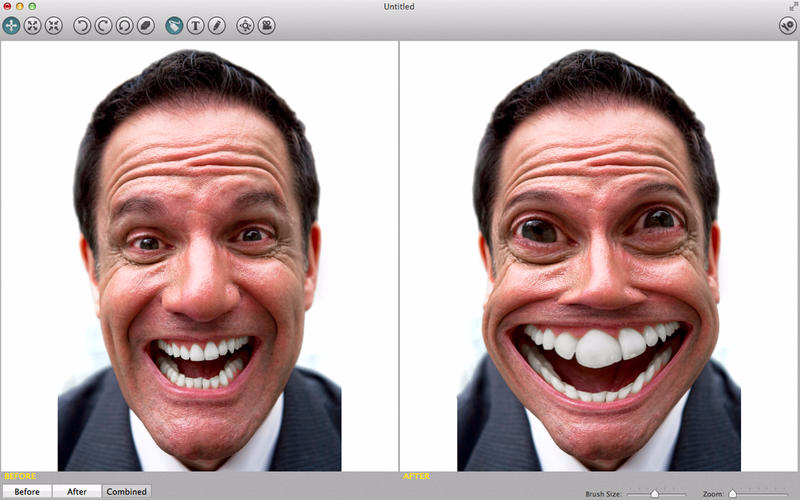Select the highlighted tag/label tool
The height and width of the screenshot is (500, 800).
click(174, 25)
